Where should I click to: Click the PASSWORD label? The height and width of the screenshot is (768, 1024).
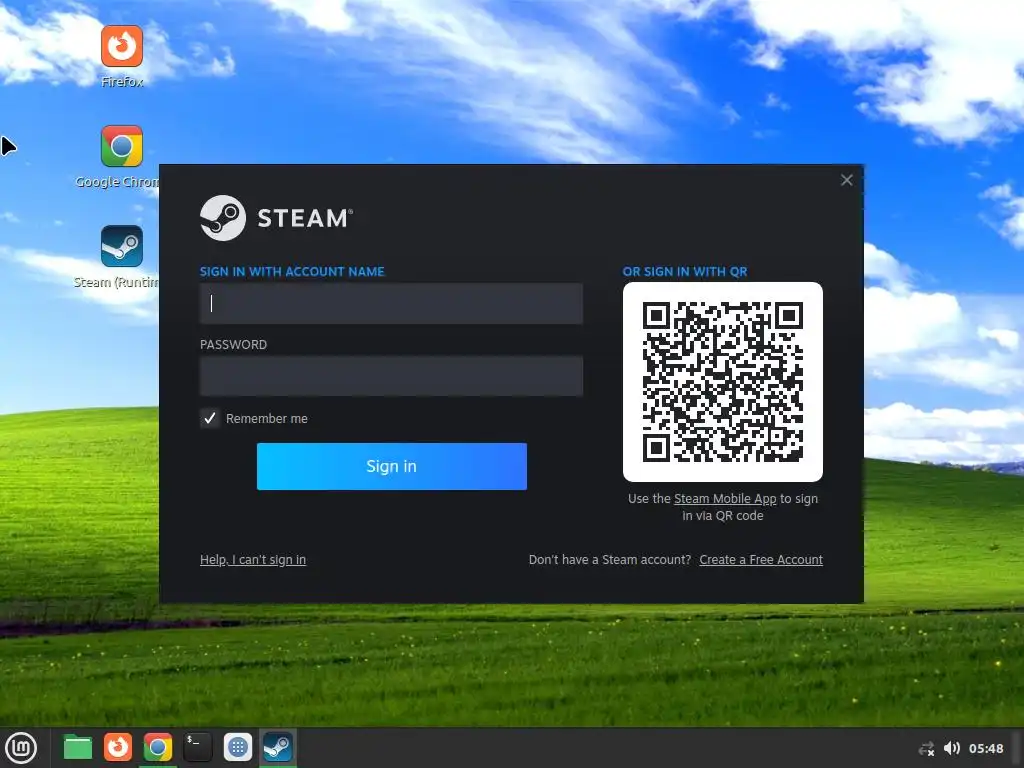pos(233,345)
